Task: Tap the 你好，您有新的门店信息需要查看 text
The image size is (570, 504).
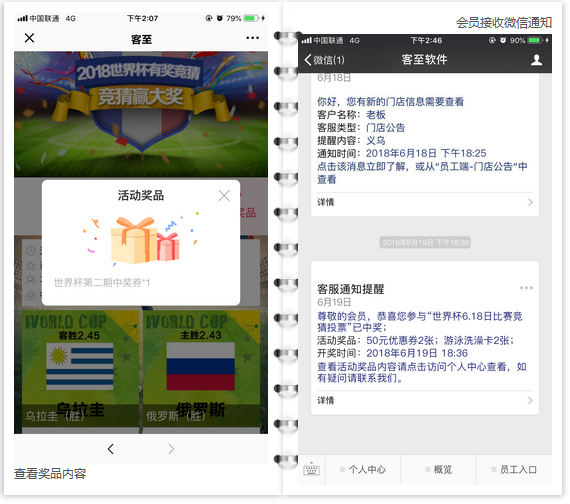Action: pos(390,101)
